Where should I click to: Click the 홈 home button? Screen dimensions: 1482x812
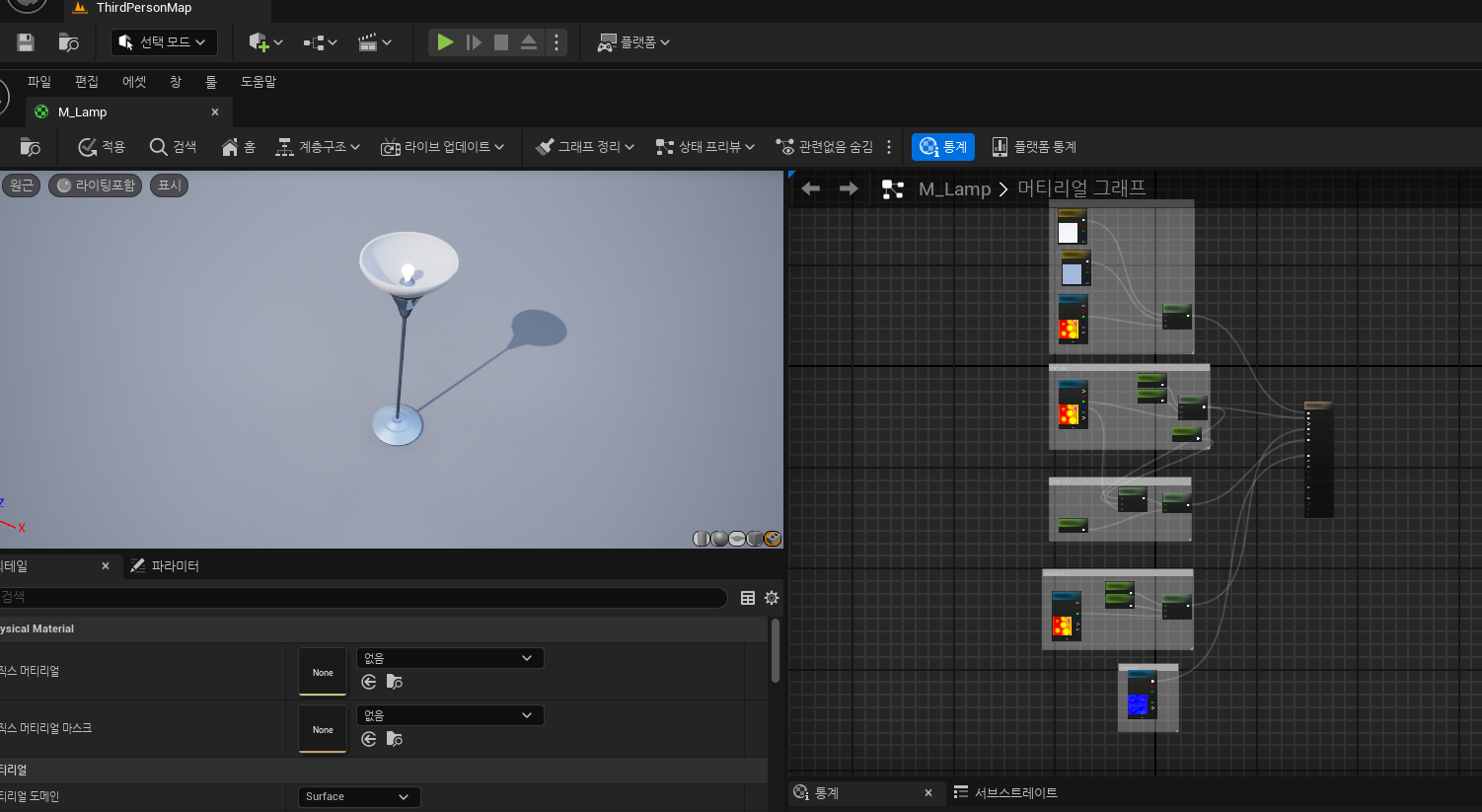click(239, 147)
